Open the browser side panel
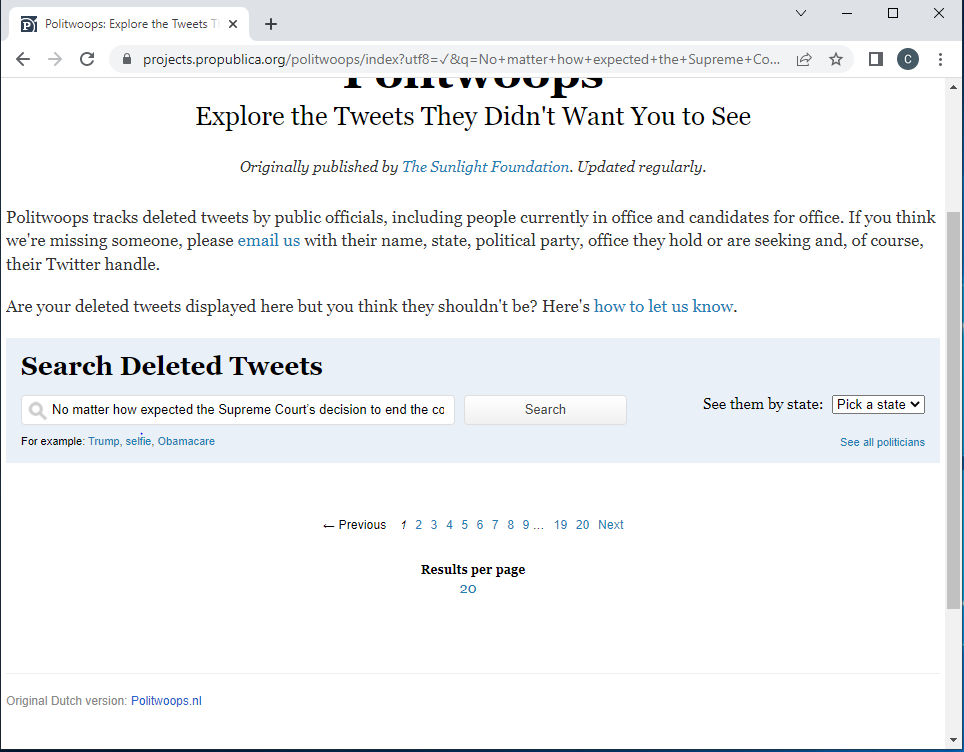This screenshot has width=964, height=752. tap(876, 59)
